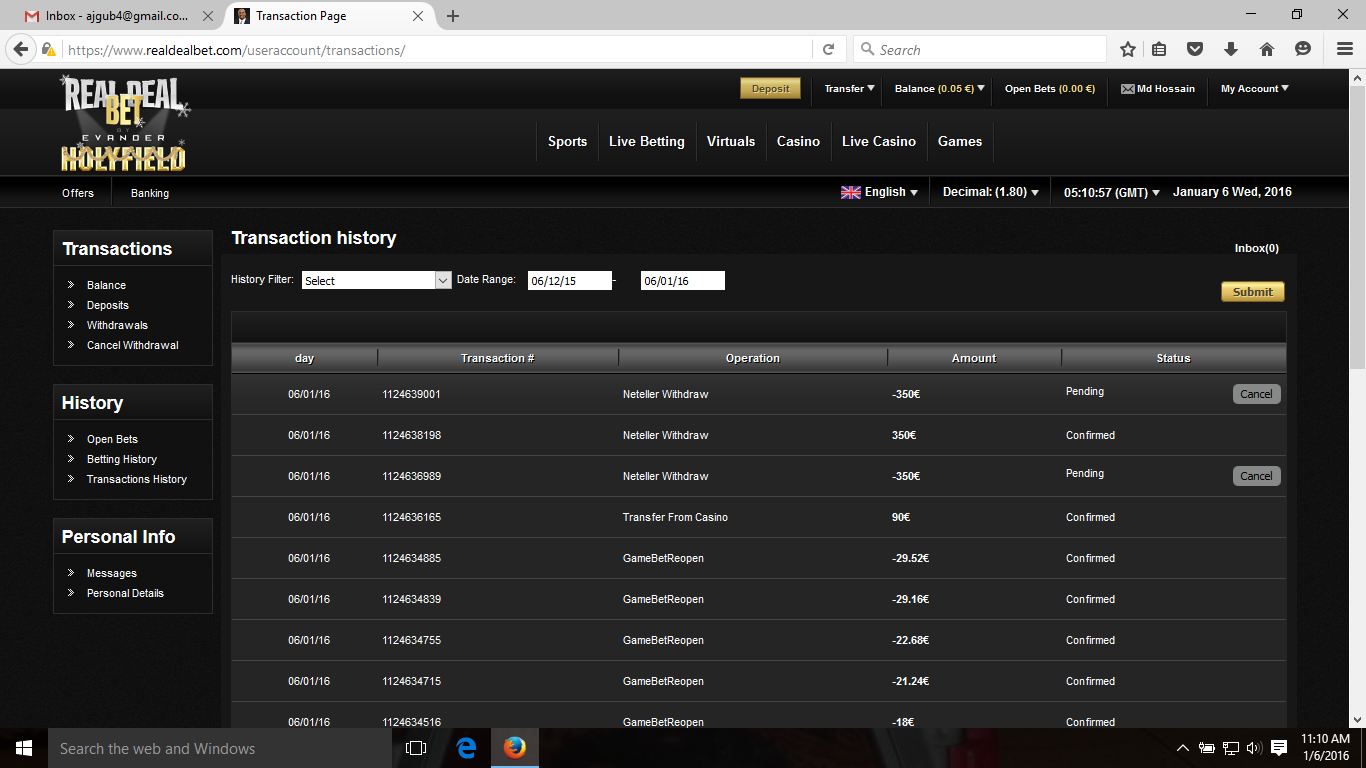
Task: Click the end date field 06/01/16
Action: click(682, 281)
